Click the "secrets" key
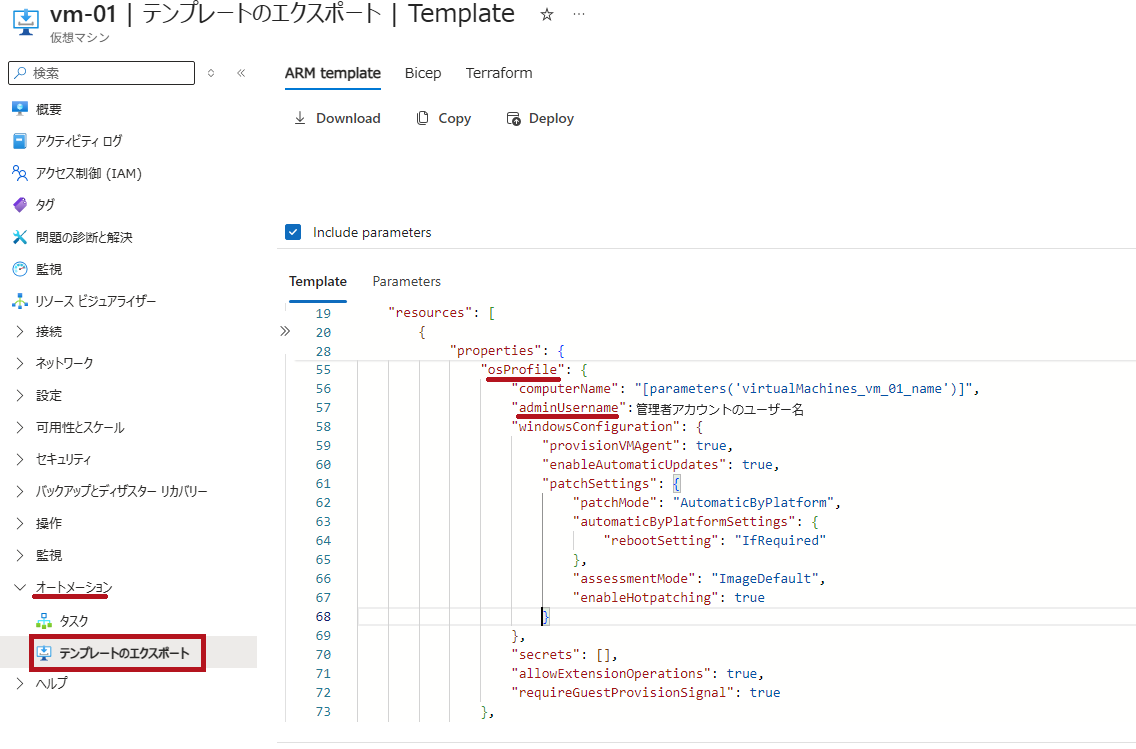1136x749 pixels. tap(546, 655)
